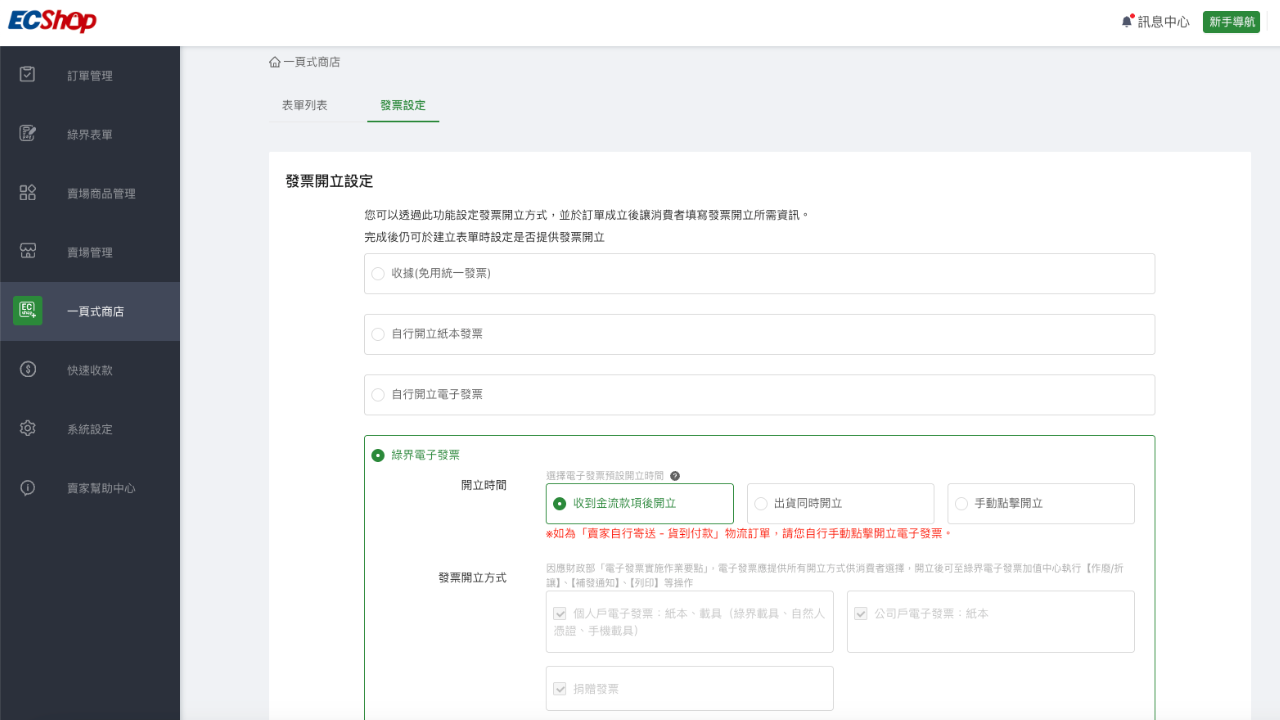The width and height of the screenshot is (1280, 720).
Task: Select 出貨同時開立 issue time option
Action: point(761,504)
